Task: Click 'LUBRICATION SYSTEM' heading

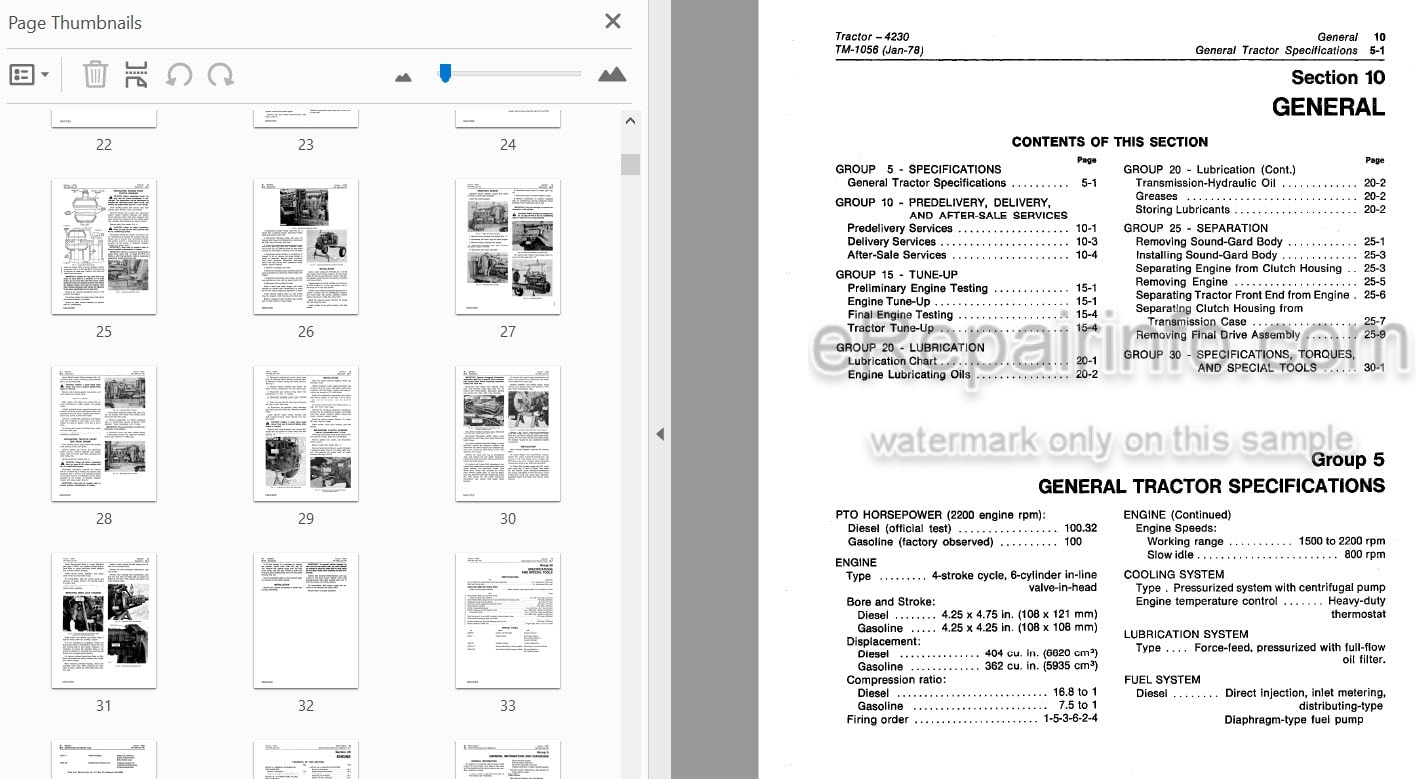Action: [1185, 634]
